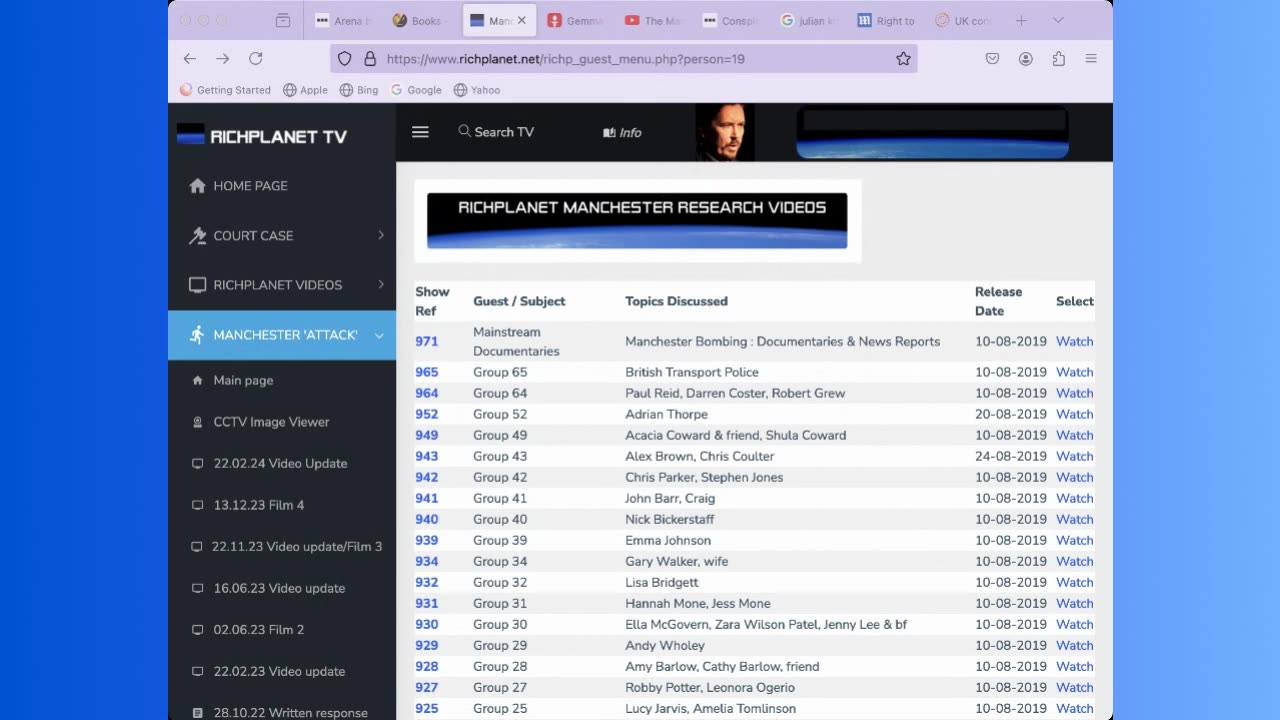Switch to the Books tab
Screen dimensions: 1280x720
coord(420,20)
